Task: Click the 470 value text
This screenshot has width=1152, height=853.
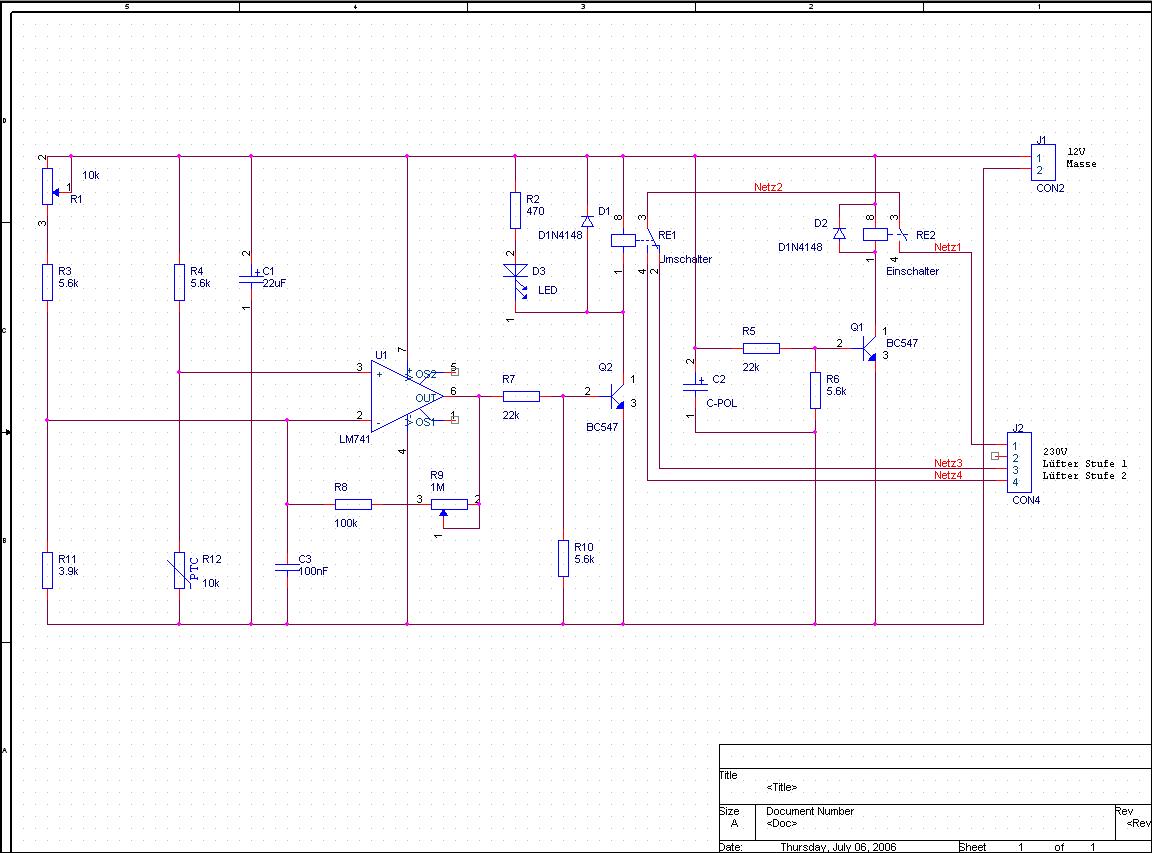Action: [535, 211]
